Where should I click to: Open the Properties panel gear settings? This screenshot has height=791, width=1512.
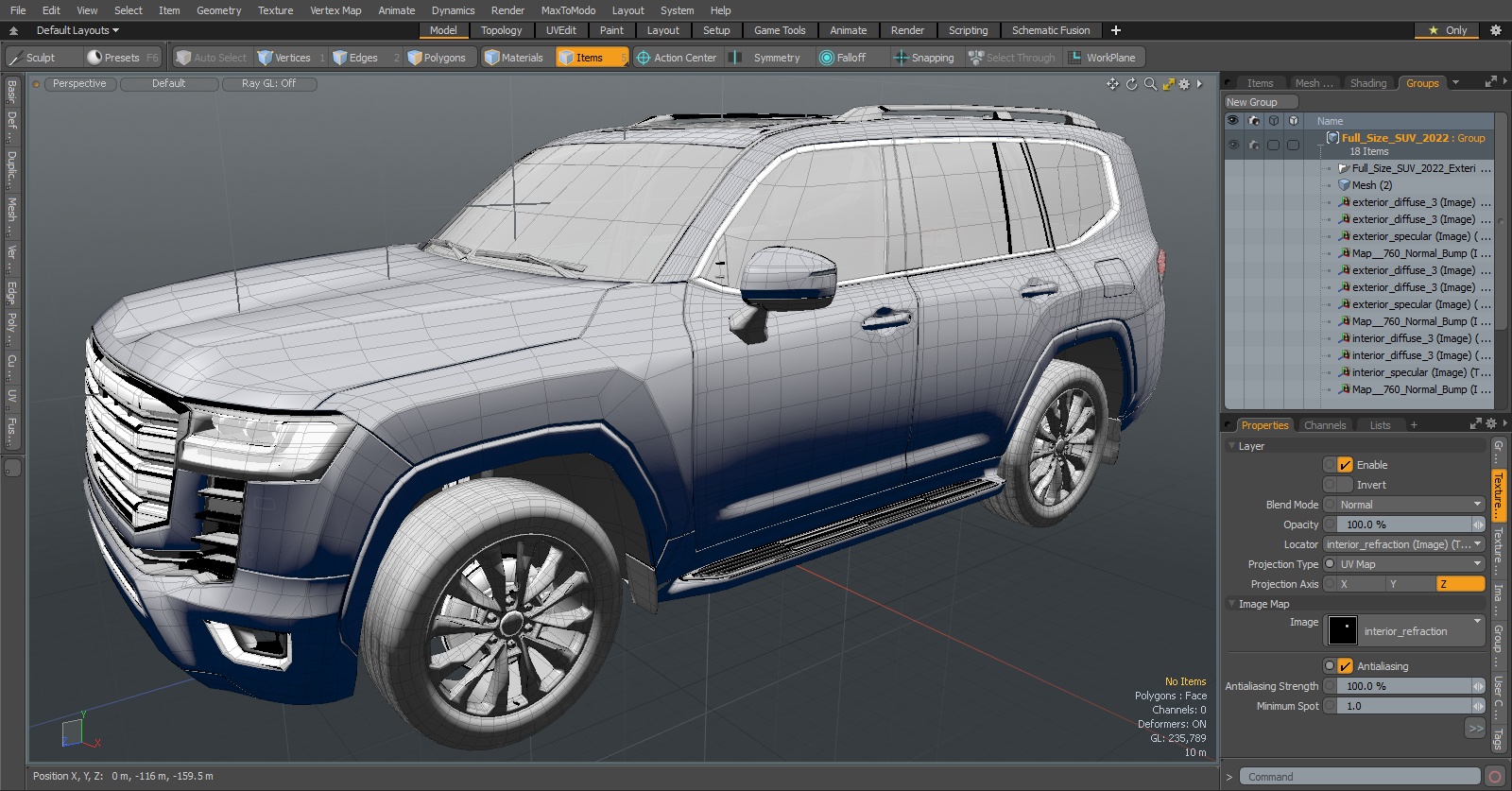click(x=1491, y=423)
